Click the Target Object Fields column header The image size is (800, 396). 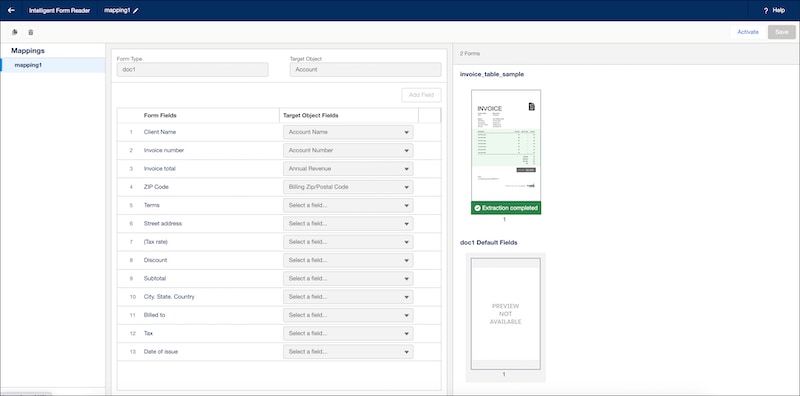coord(311,115)
